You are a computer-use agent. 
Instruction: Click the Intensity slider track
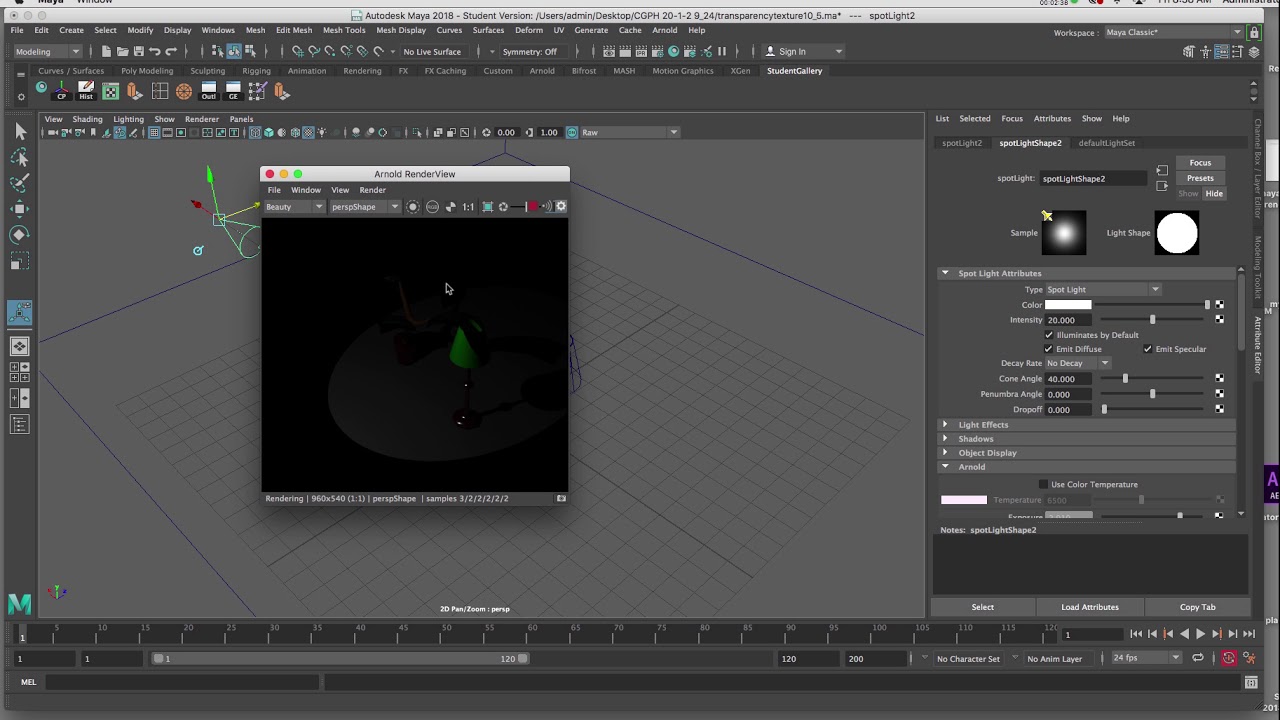pos(1152,320)
